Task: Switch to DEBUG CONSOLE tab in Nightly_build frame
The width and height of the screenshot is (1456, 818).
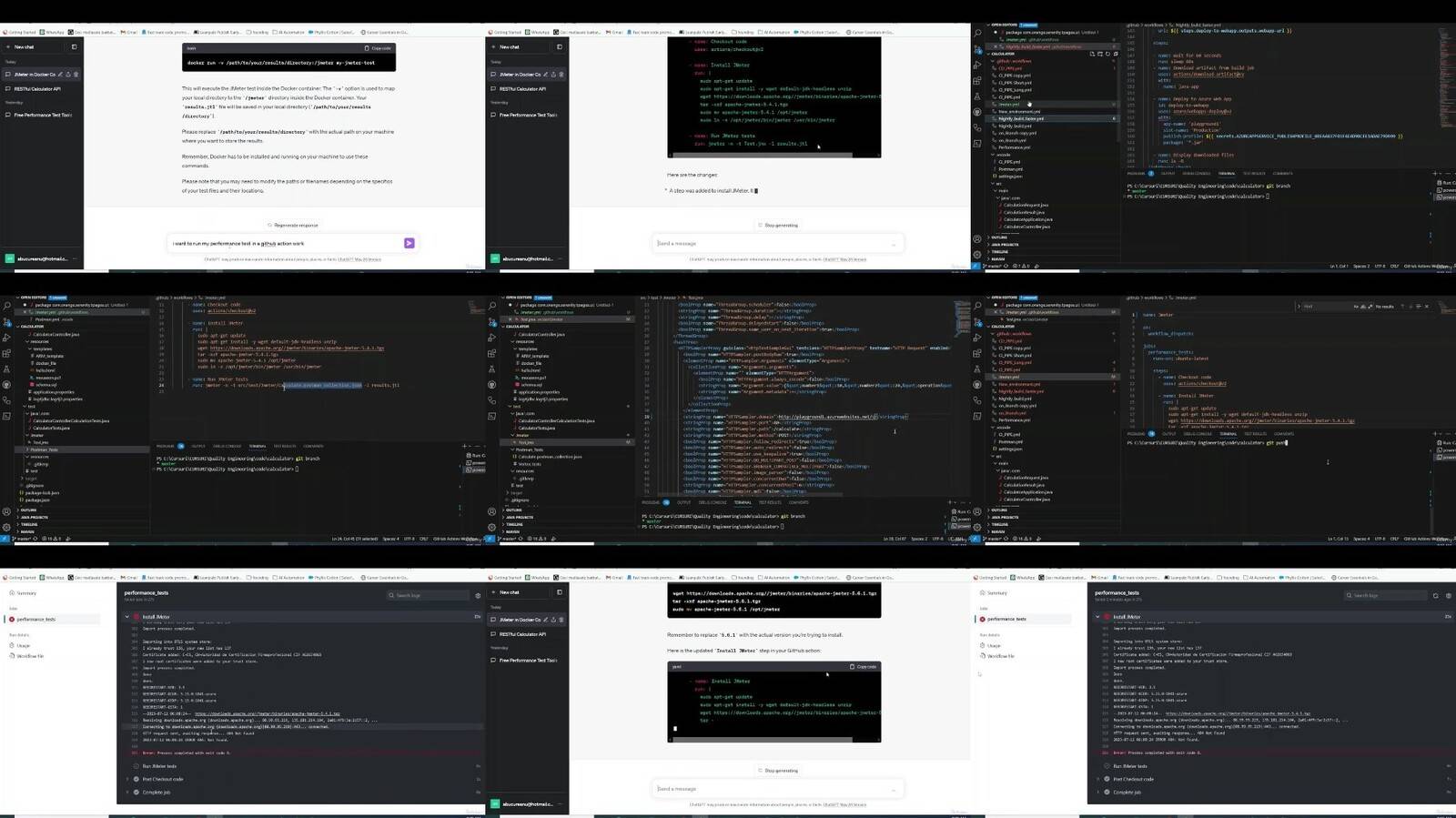Action: point(1197,174)
